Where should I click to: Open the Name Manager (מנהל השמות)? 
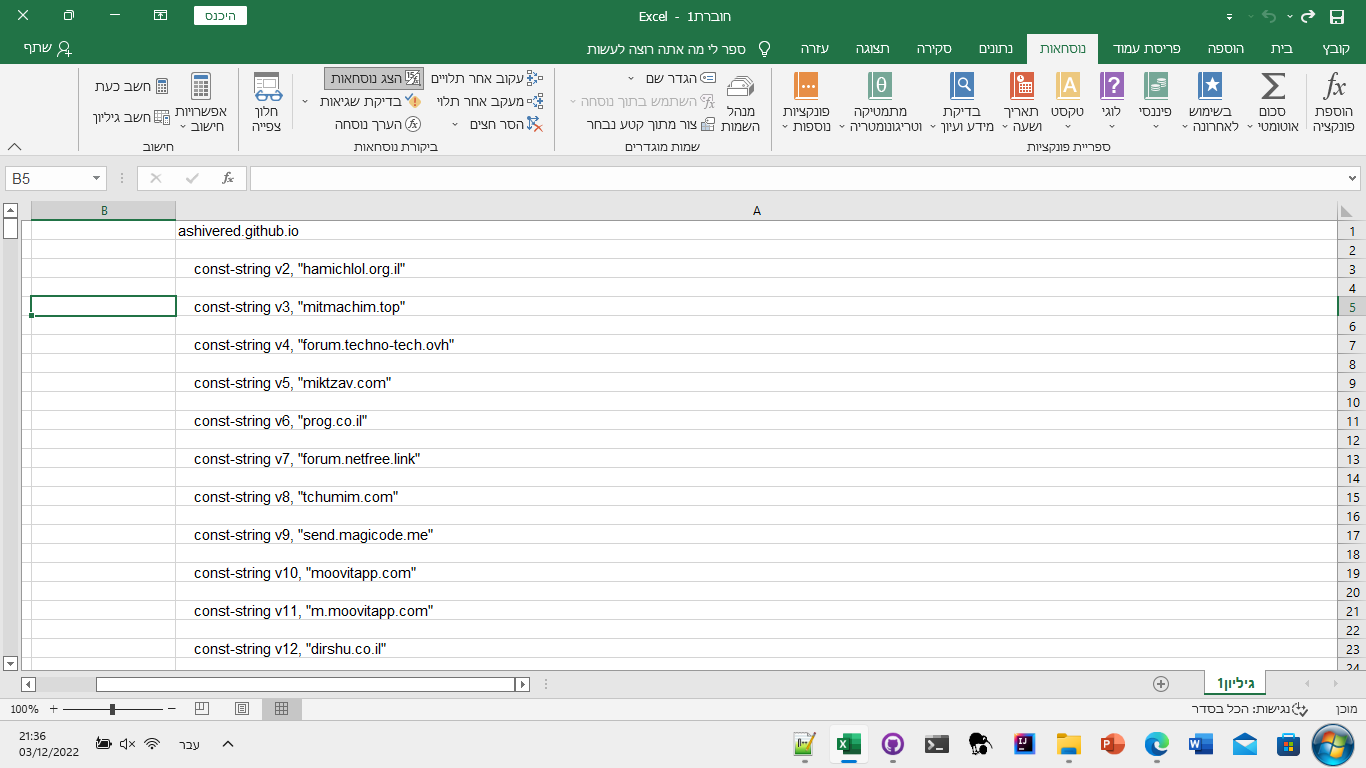pyautogui.click(x=740, y=103)
